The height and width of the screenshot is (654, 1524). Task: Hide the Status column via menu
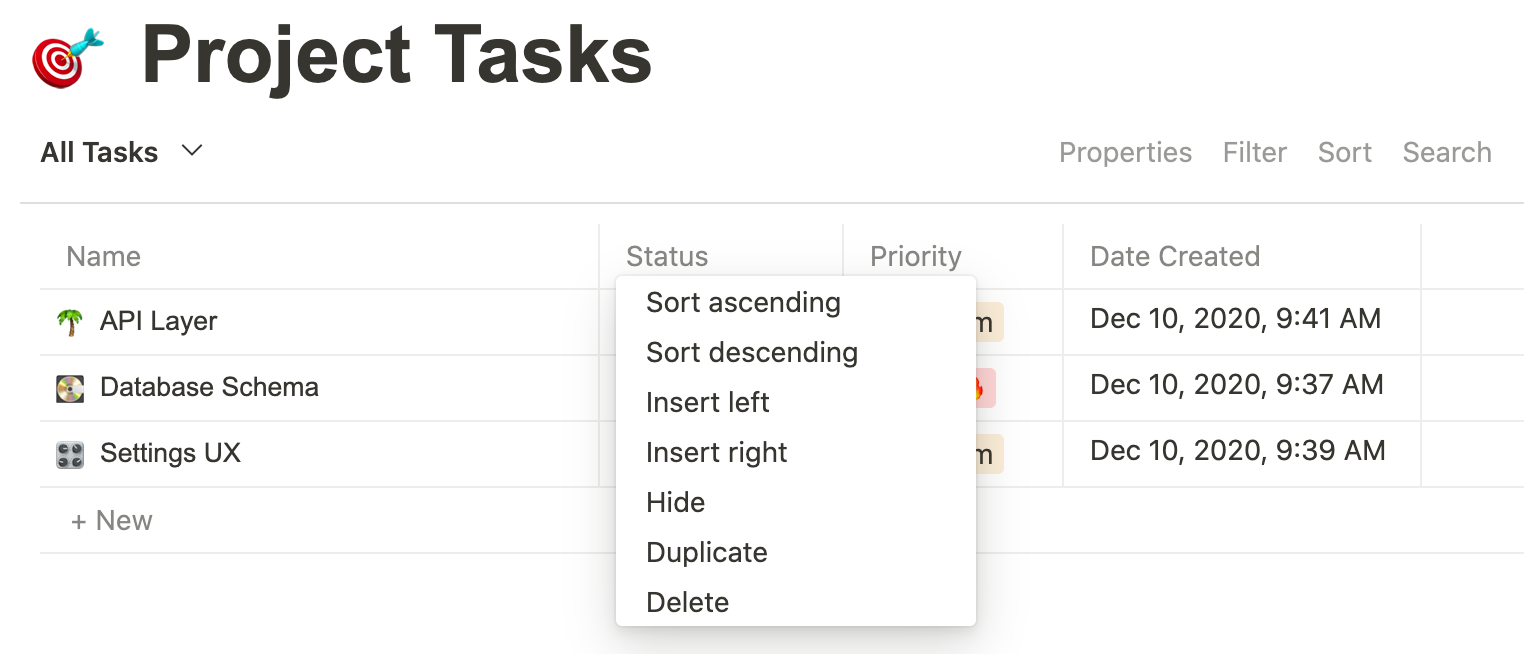675,502
